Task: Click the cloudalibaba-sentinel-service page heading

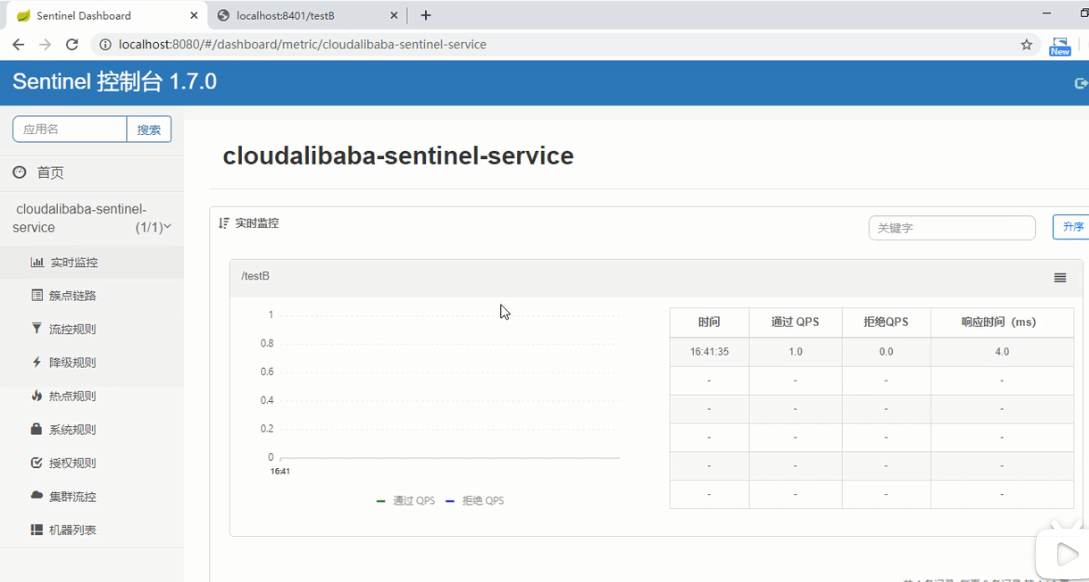Action: pos(398,156)
